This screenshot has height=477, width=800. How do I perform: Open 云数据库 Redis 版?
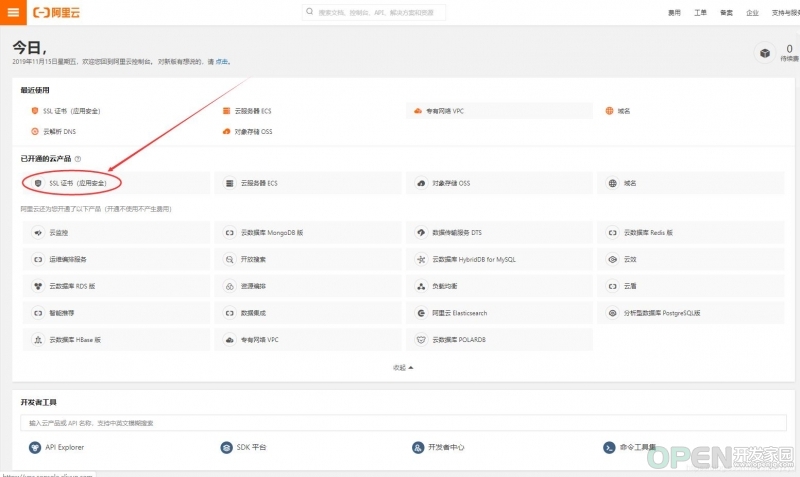690,233
